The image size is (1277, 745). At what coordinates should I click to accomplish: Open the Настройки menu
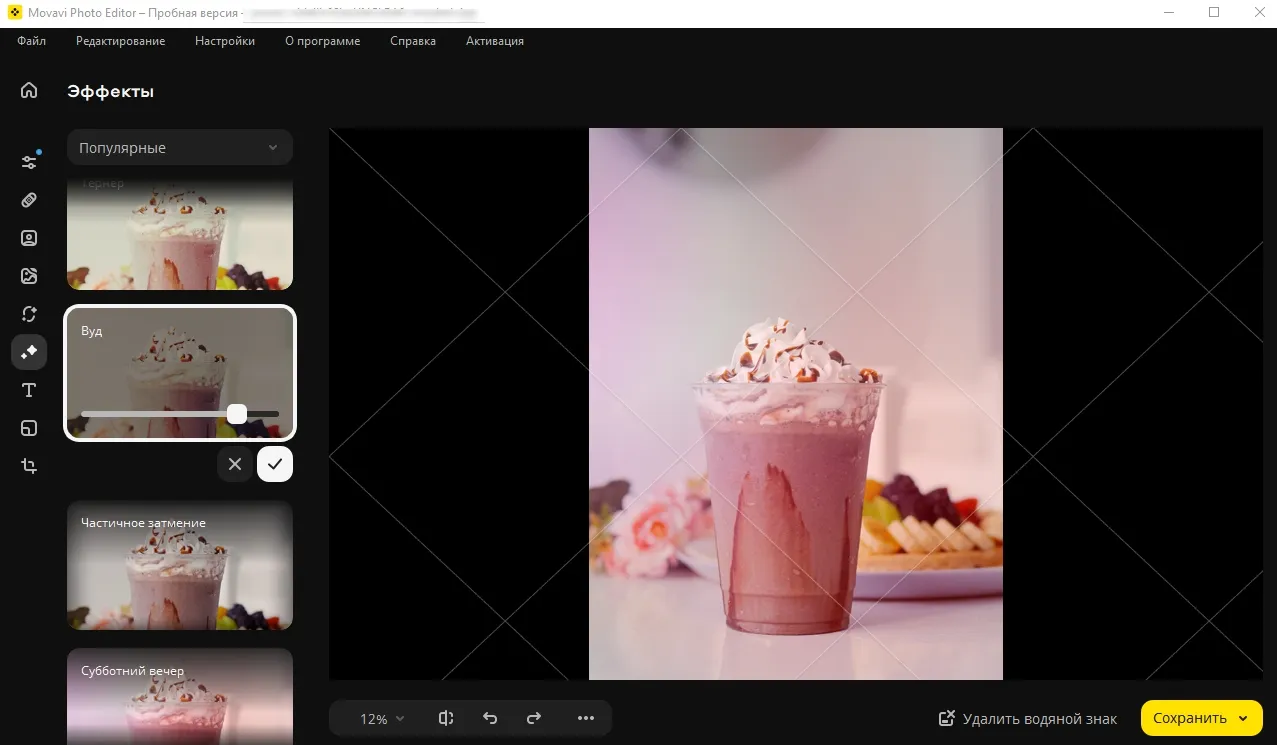tap(224, 41)
